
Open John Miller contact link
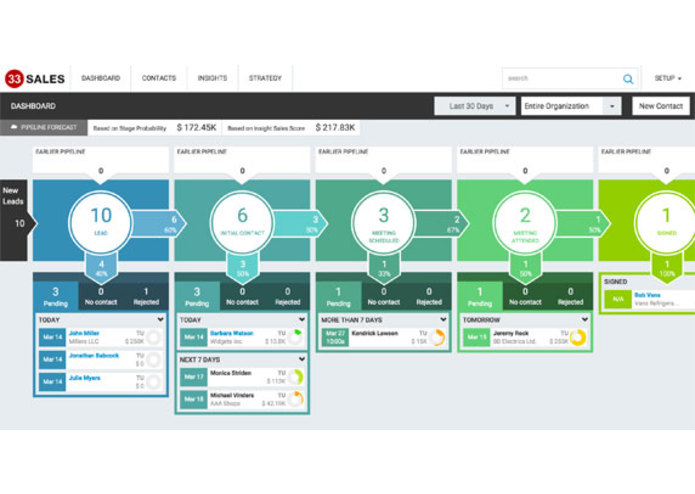84,333
